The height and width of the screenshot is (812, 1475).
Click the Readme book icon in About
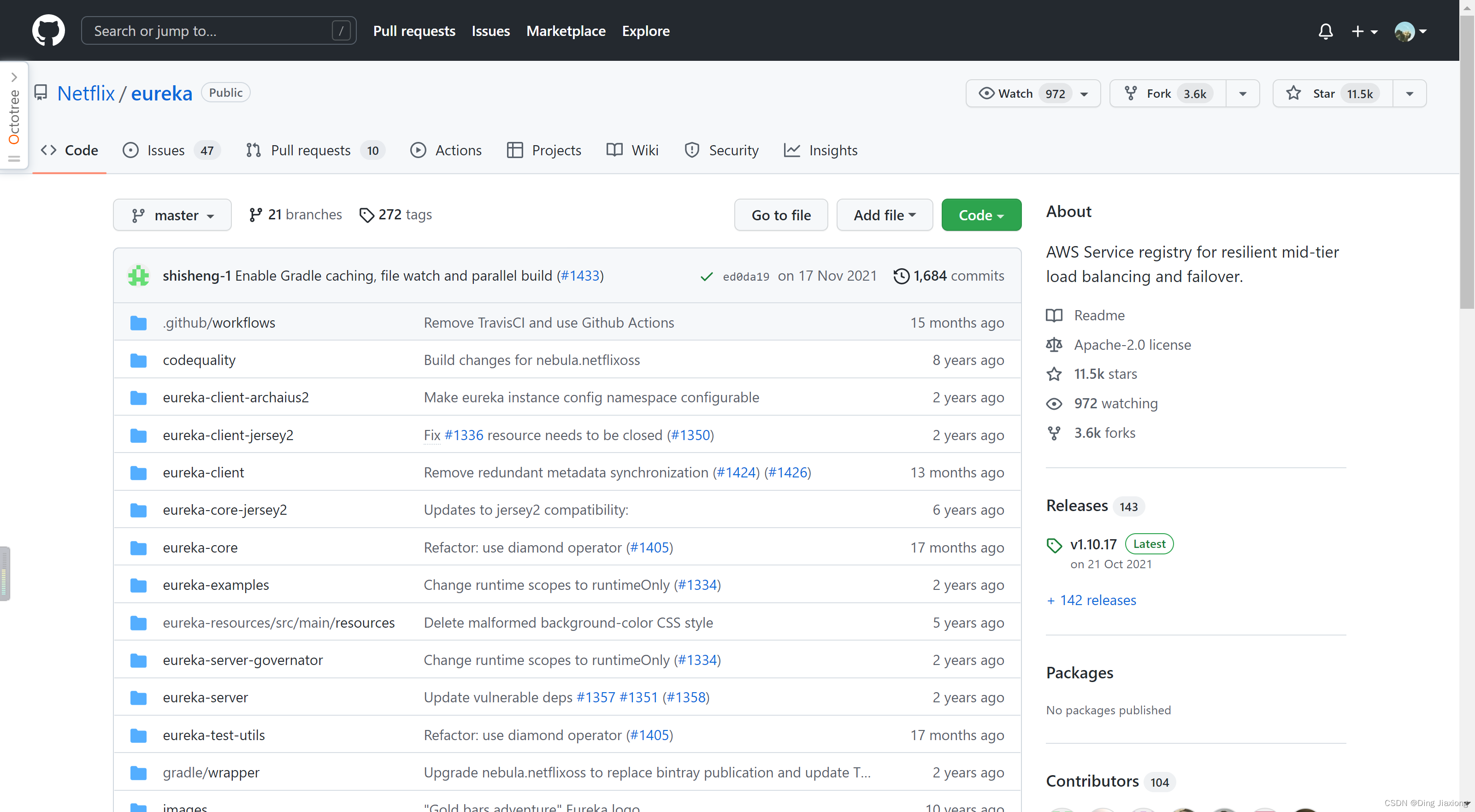click(x=1054, y=315)
